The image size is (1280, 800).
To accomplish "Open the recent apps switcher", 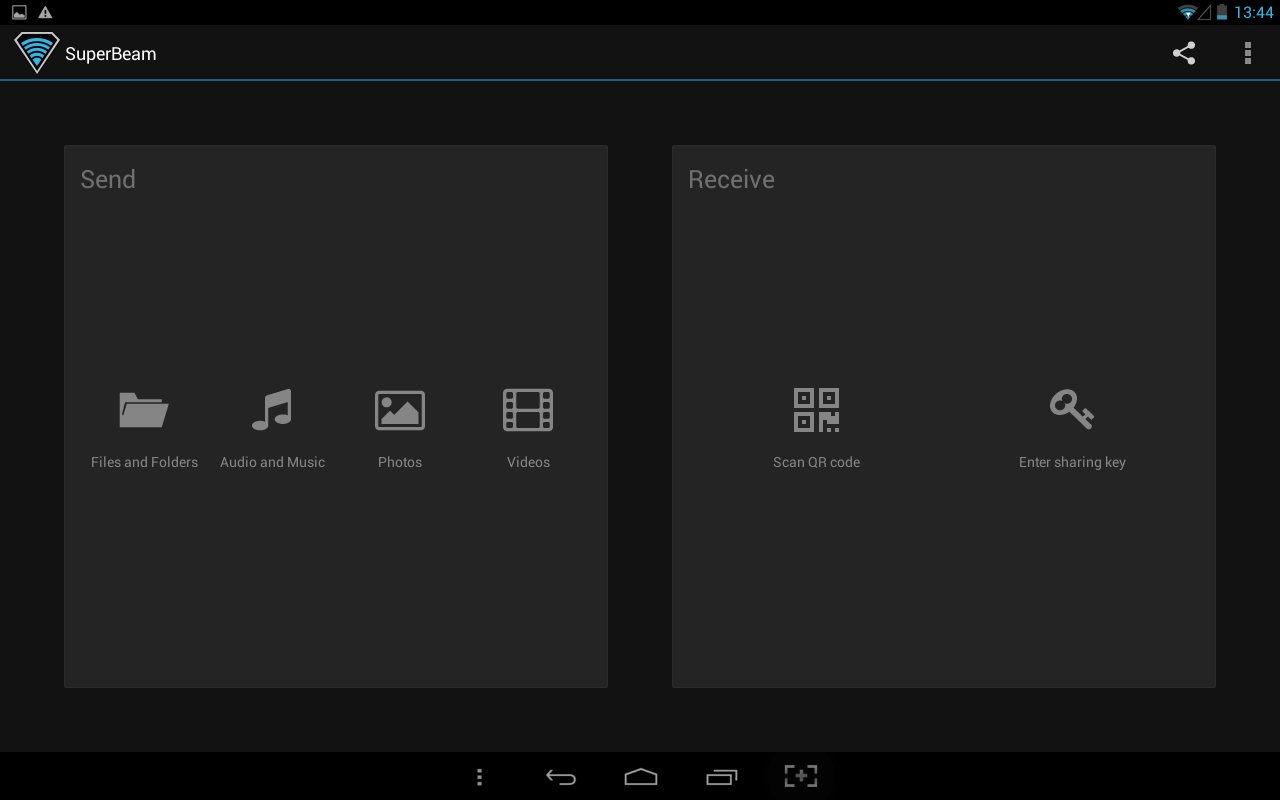I will (721, 776).
